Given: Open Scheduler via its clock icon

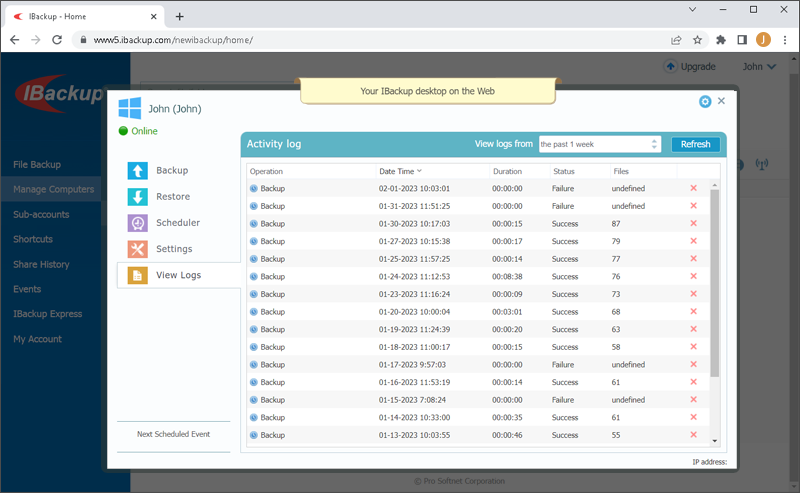Looking at the screenshot, I should tap(138, 223).
